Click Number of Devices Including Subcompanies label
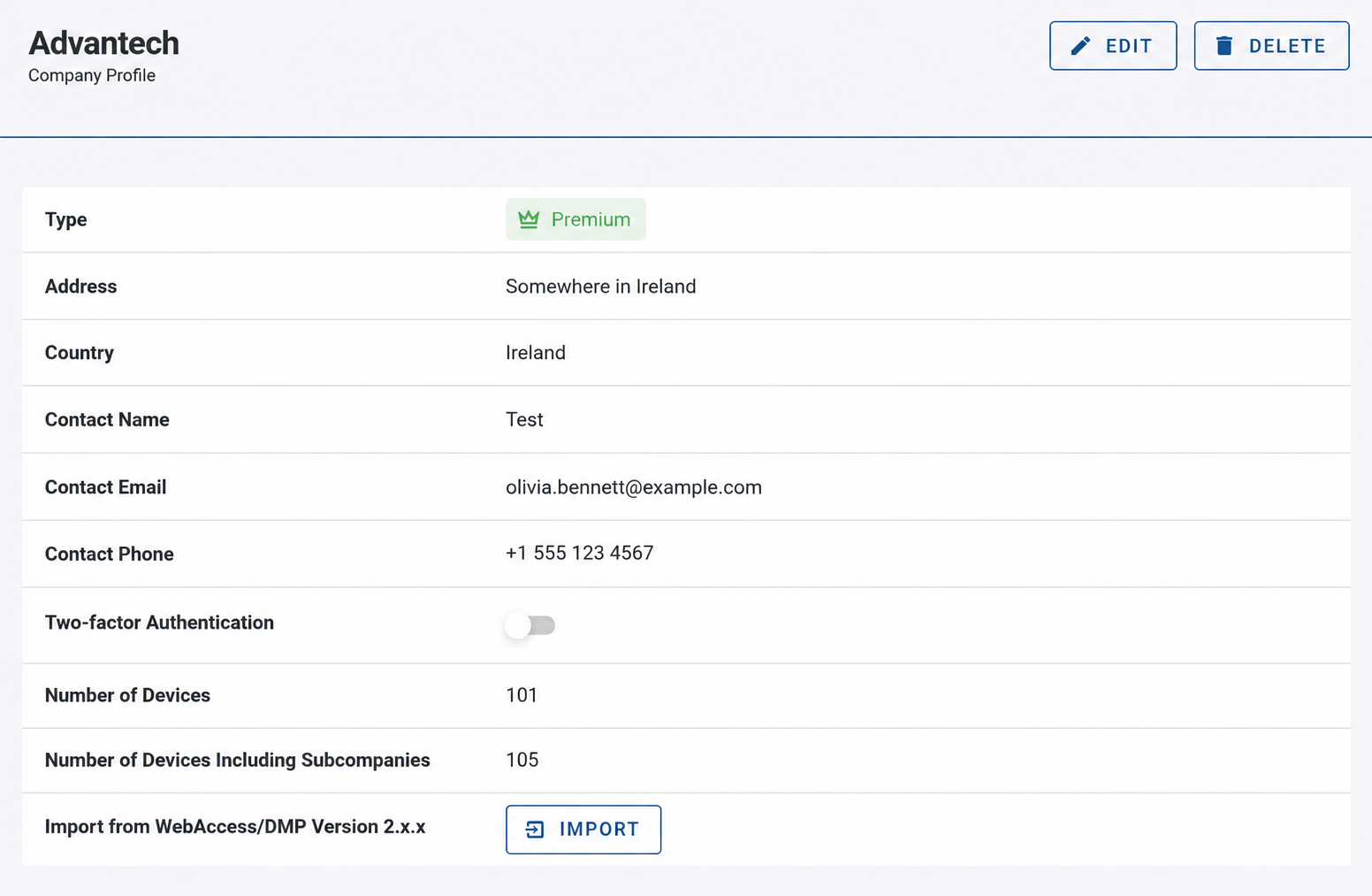 pyautogui.click(x=238, y=761)
